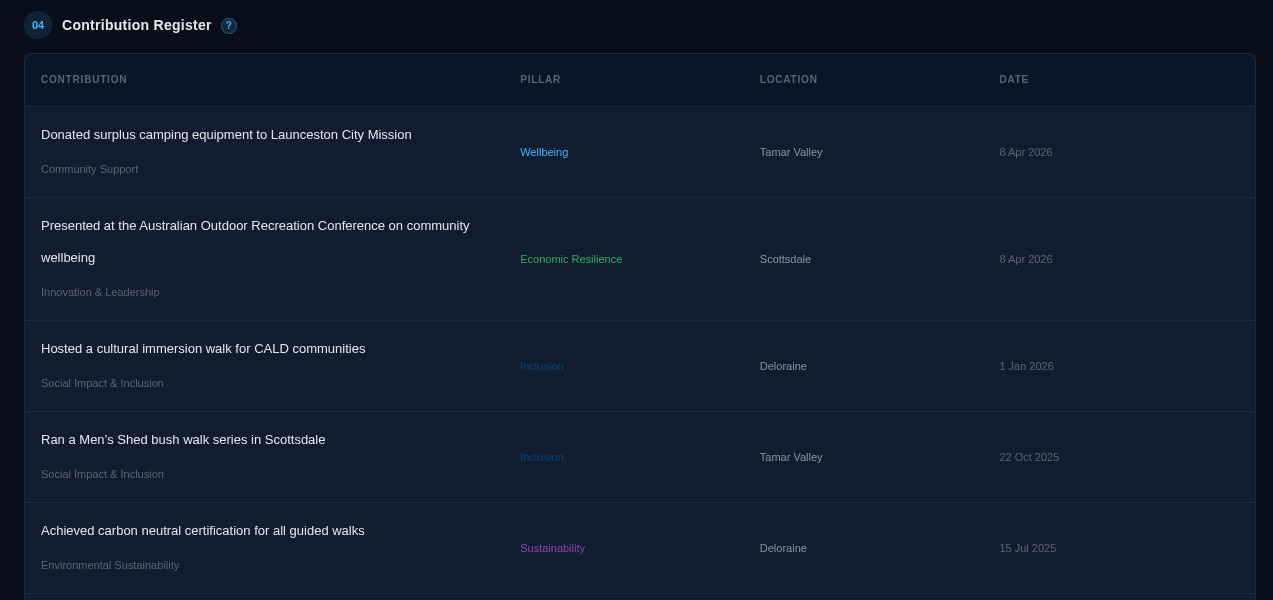Viewport: 1273px width, 600px height.
Task: Select Inclusion pillar tag in CALD walk row
Action: 542,366
